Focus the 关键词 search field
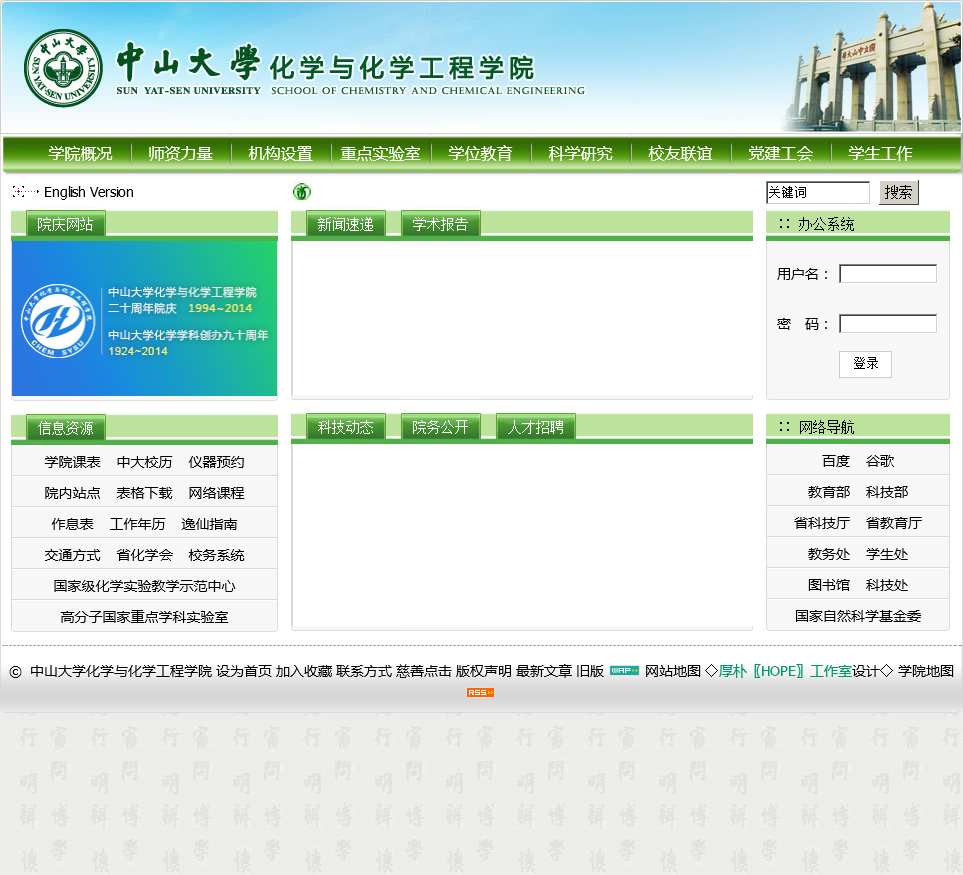Screen dimensions: 963x875 click(x=818, y=192)
